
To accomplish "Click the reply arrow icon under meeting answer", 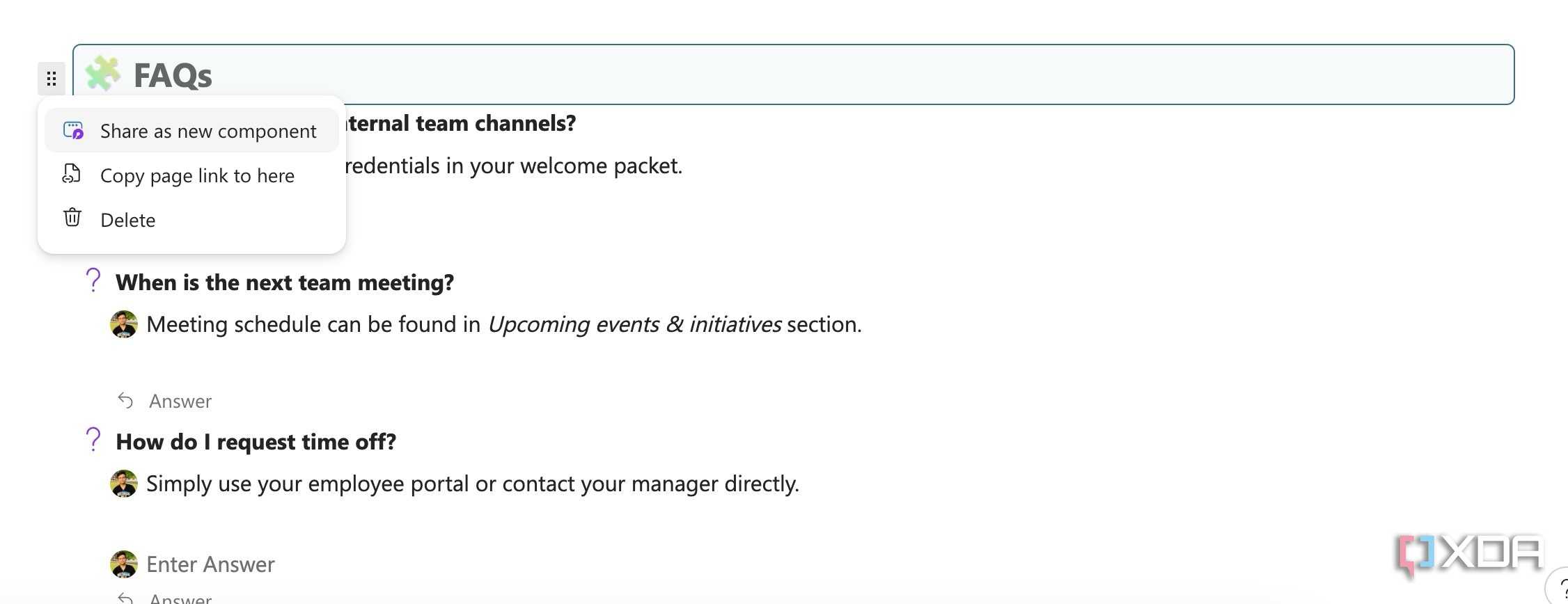I will pyautogui.click(x=125, y=401).
